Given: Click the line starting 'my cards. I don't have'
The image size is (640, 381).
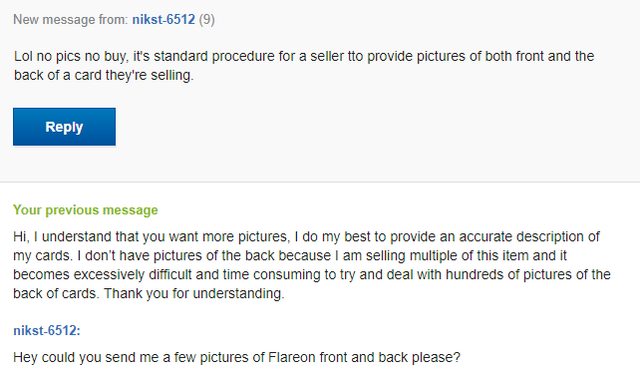Looking at the screenshot, I should click(290, 255).
